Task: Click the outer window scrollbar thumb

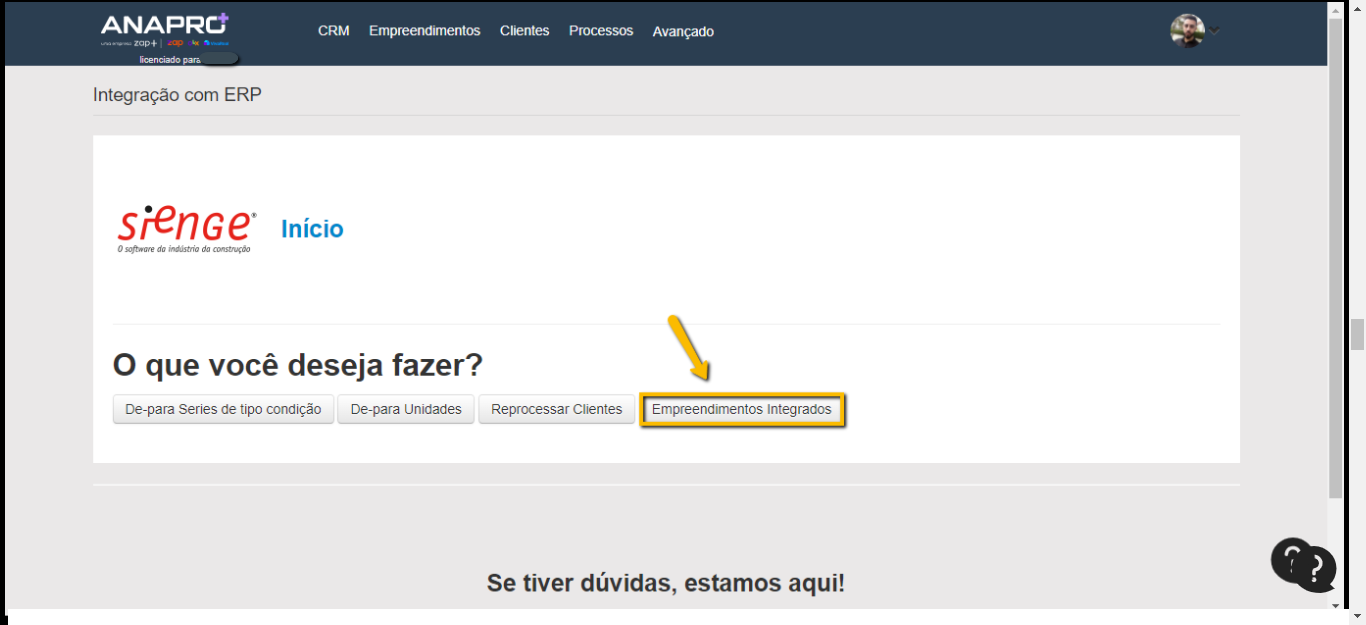Action: coord(1357,335)
